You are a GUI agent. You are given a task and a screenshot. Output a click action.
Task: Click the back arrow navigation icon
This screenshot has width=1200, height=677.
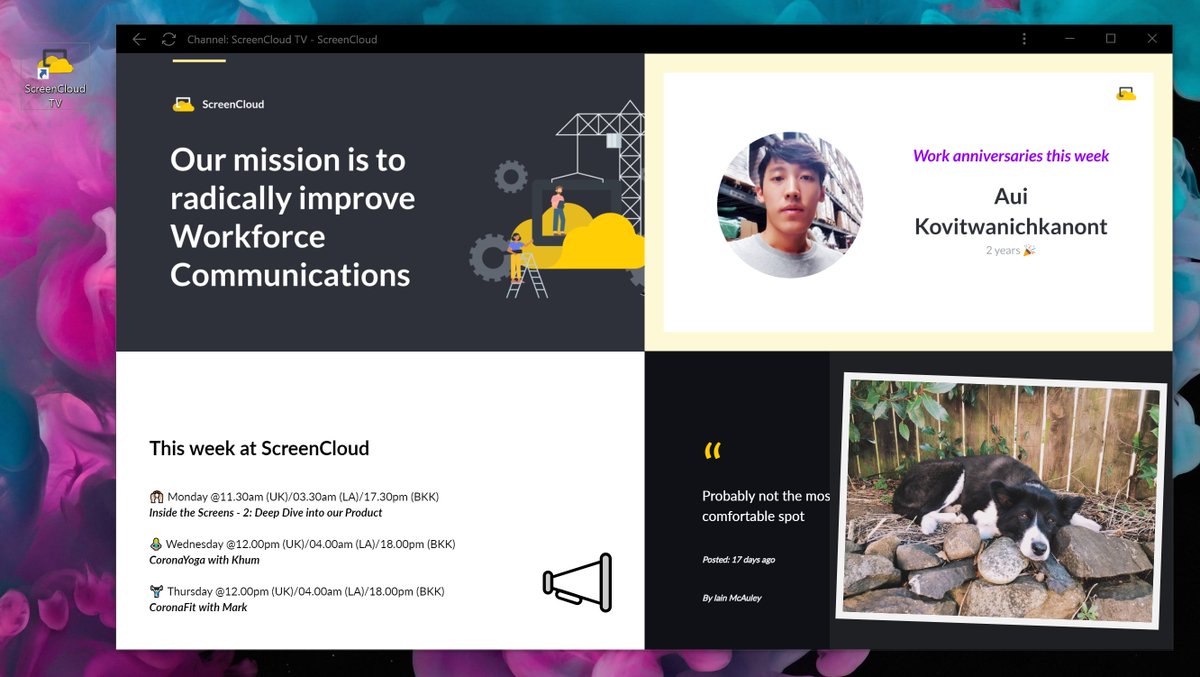pyautogui.click(x=138, y=39)
